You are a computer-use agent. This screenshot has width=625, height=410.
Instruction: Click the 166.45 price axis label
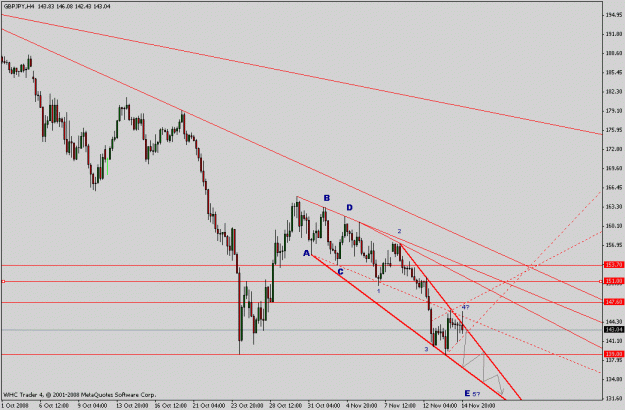point(614,187)
